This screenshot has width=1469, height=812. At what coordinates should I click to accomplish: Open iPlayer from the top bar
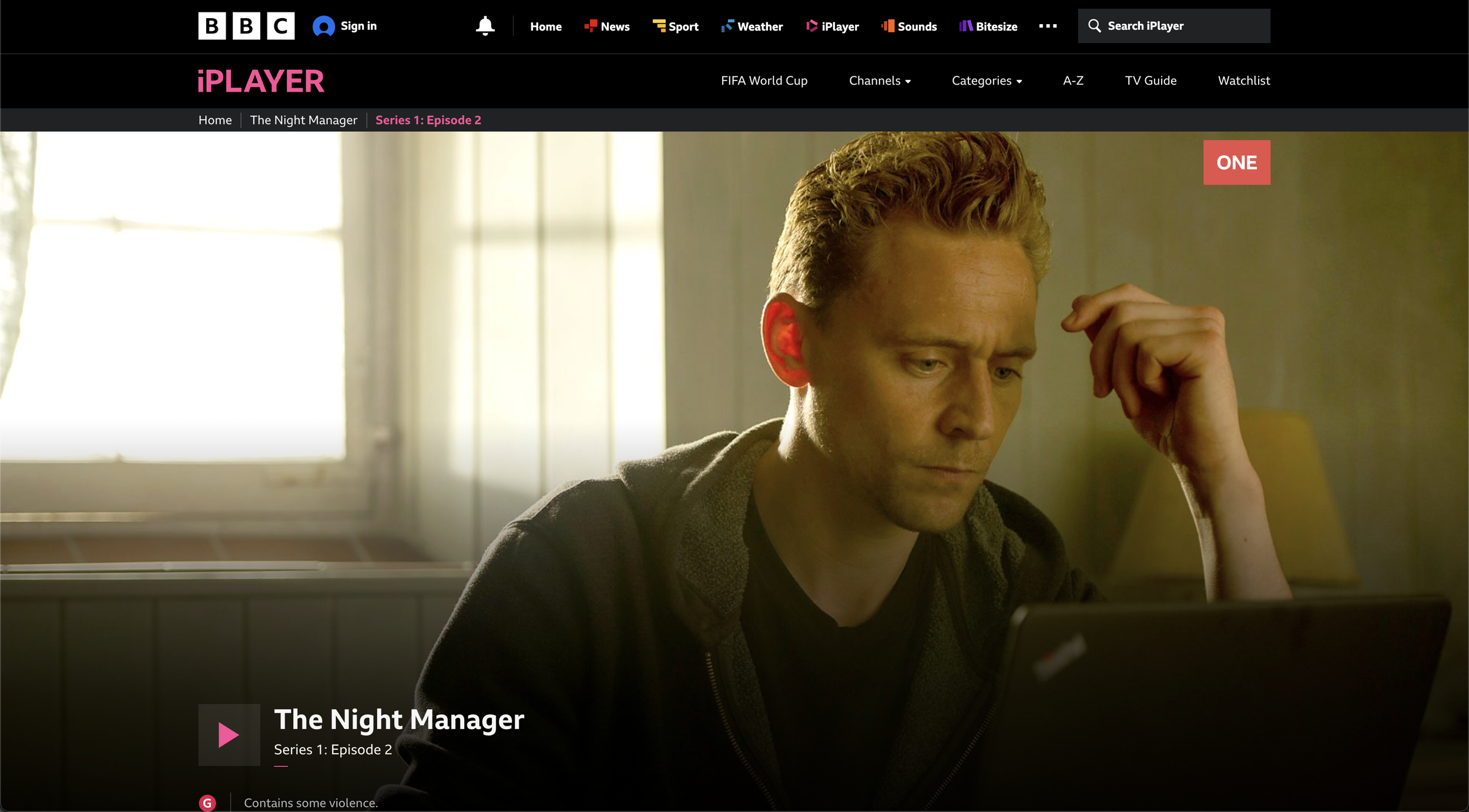(x=832, y=26)
